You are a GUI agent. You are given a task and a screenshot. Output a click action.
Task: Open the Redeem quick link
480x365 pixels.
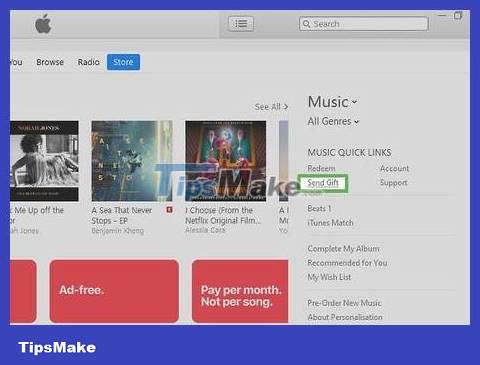[x=321, y=168]
